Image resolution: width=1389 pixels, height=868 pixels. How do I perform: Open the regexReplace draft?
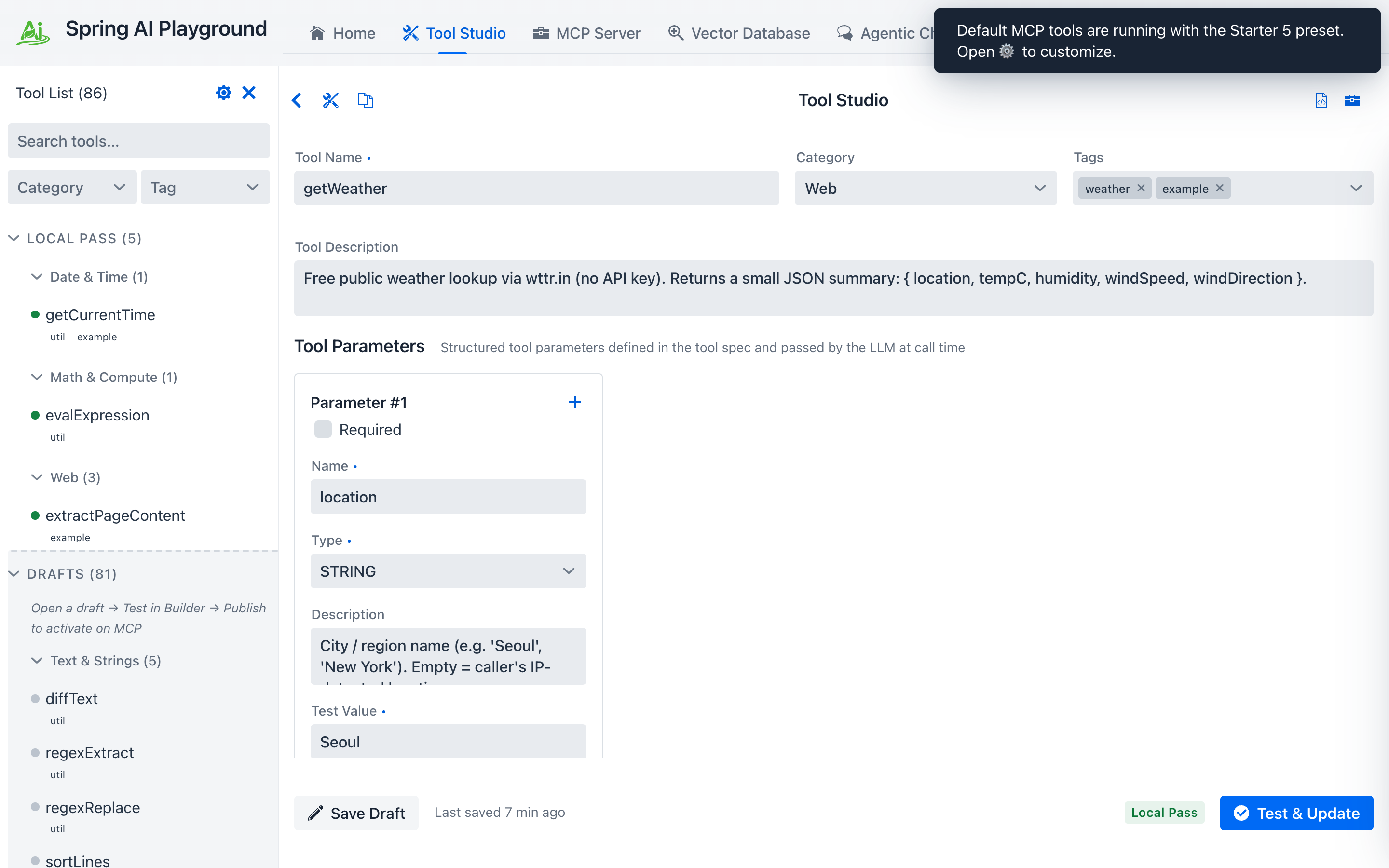(93, 807)
